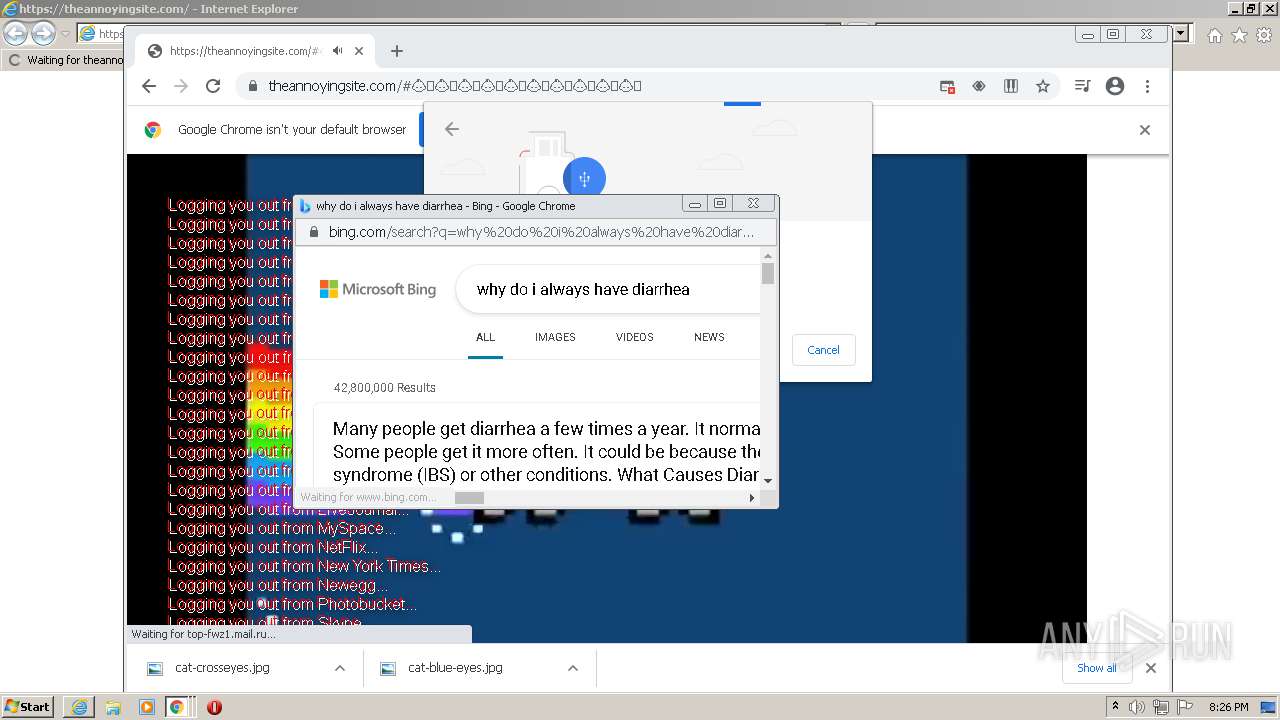Click the diamond-shaped icon in Chrome address bar
Image resolution: width=1280 pixels, height=720 pixels.
[x=979, y=86]
